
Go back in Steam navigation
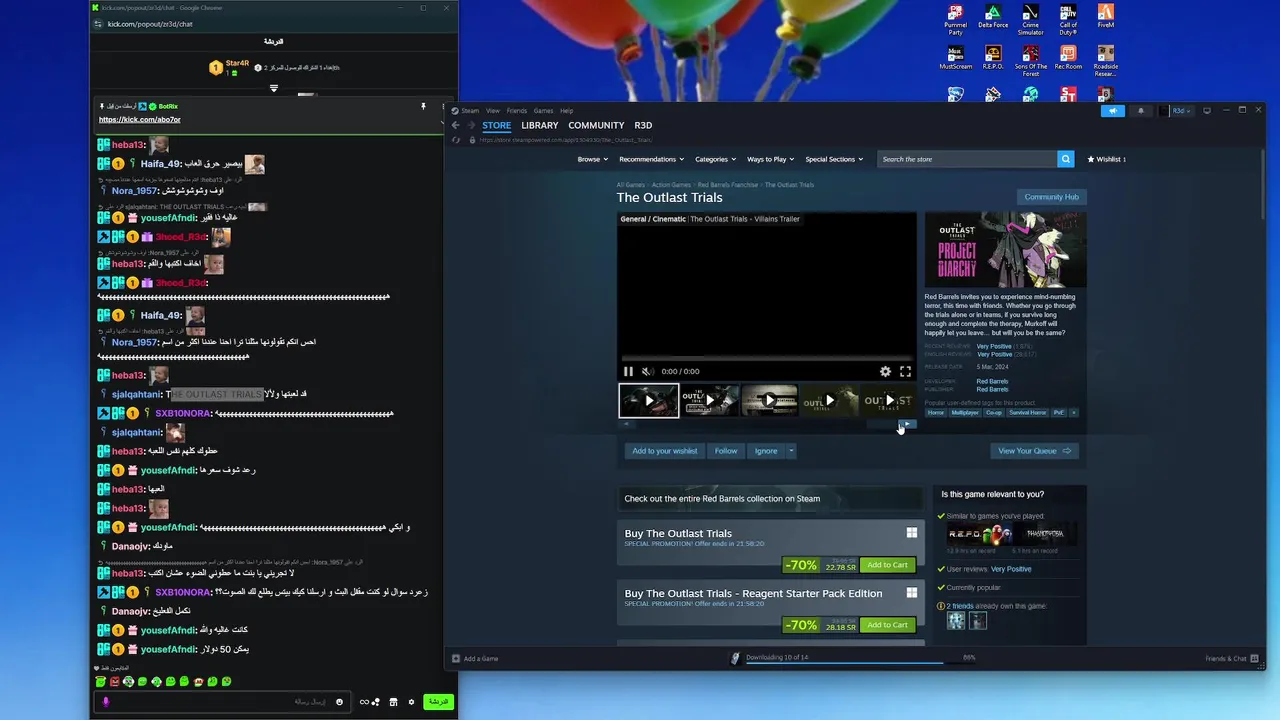point(456,125)
